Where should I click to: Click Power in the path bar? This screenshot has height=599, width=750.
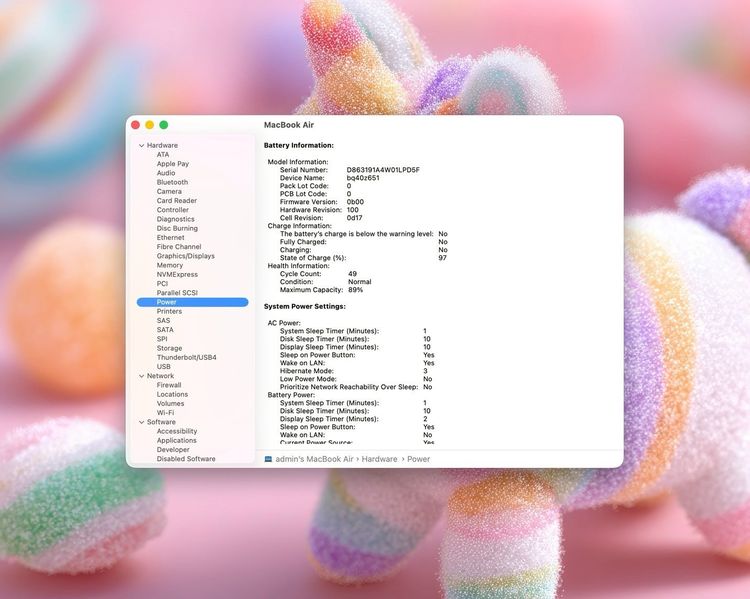click(x=419, y=459)
